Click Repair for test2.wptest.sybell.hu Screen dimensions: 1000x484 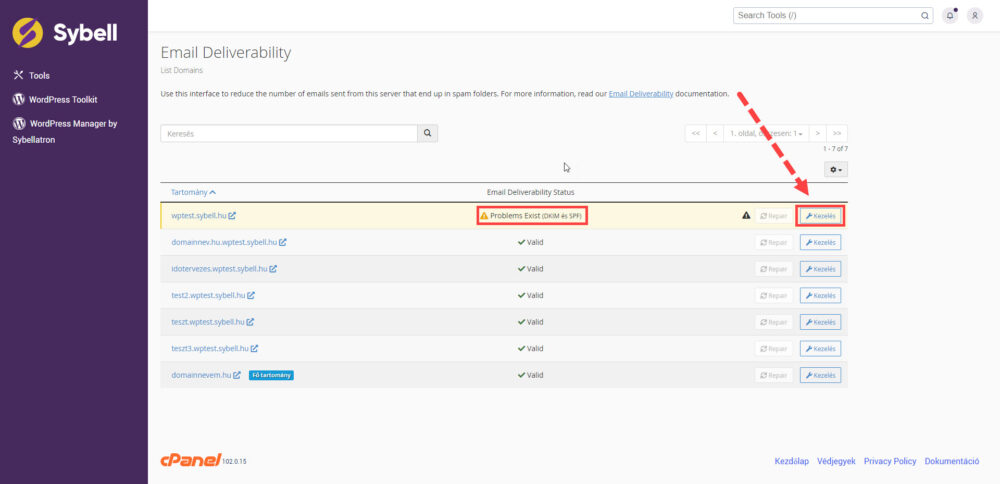[774, 295]
